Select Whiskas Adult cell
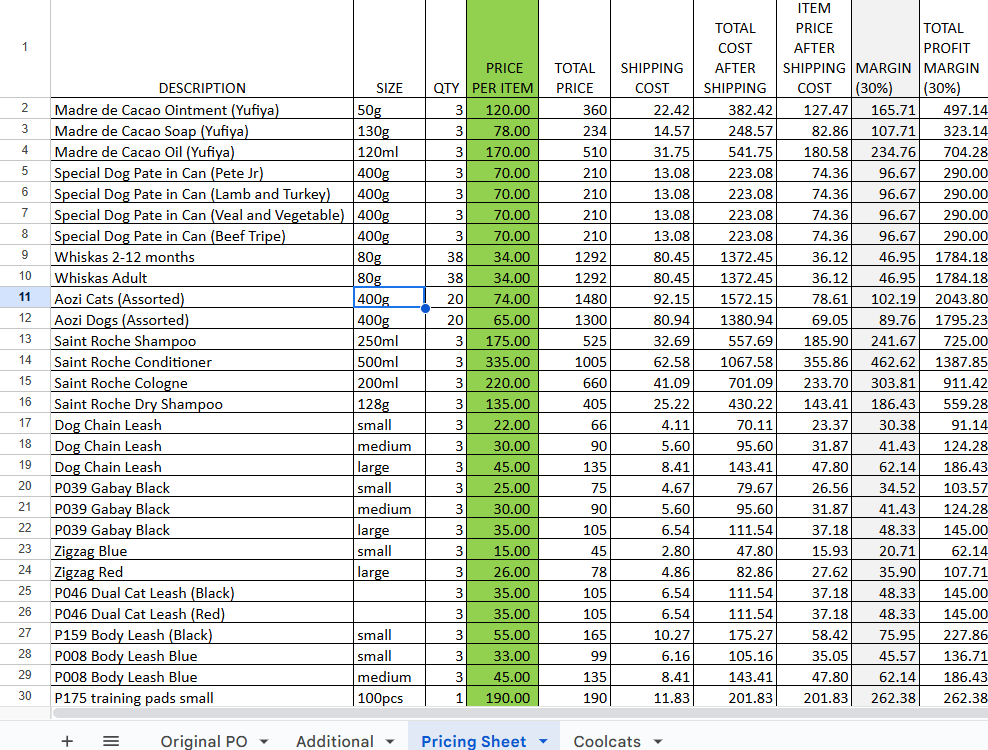Screen dimensions: 988x750 pyautogui.click(x=202, y=278)
